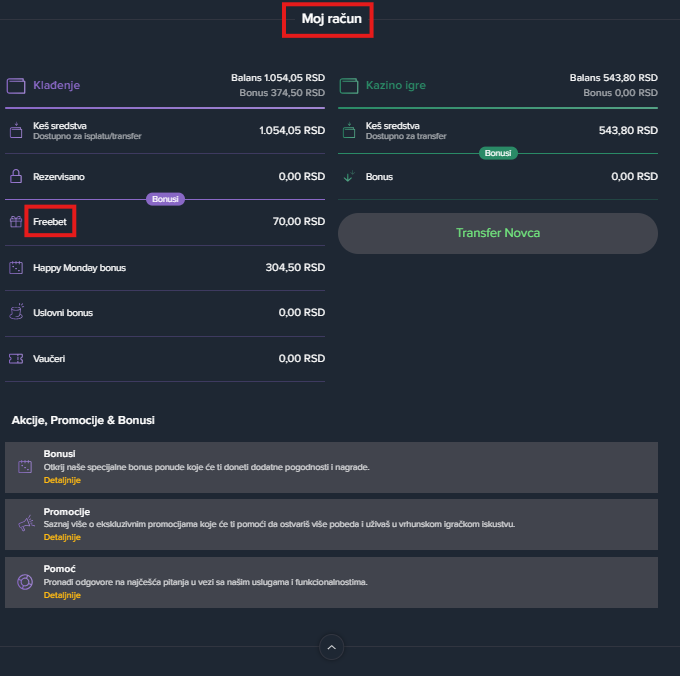Click the Kazino igre wallet icon
The image size is (680, 676).
click(x=349, y=86)
